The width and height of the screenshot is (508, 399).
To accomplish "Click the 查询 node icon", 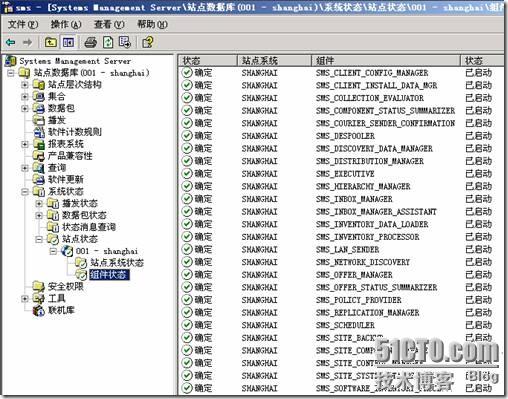I will [x=39, y=168].
